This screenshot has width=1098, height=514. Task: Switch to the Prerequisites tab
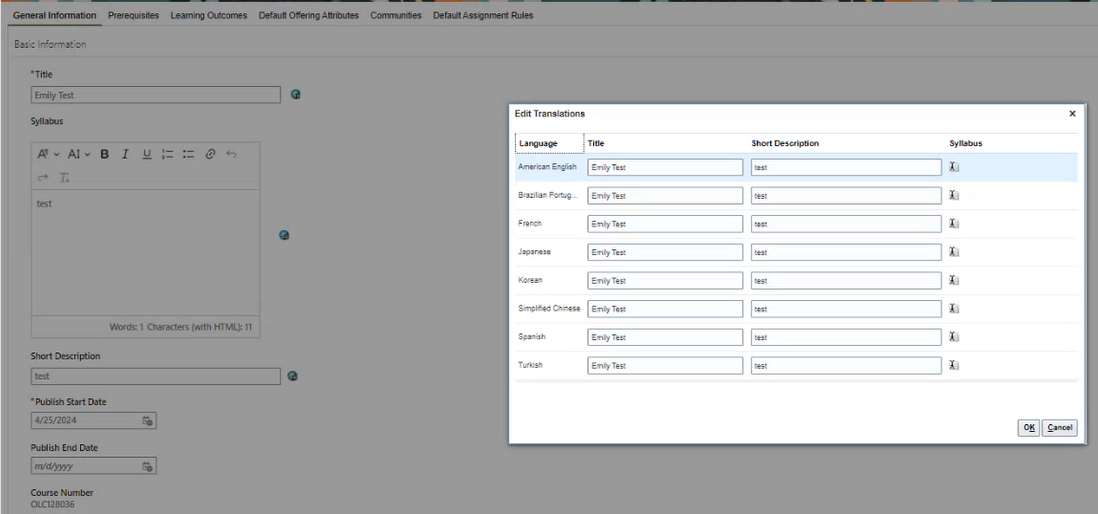click(x=133, y=15)
